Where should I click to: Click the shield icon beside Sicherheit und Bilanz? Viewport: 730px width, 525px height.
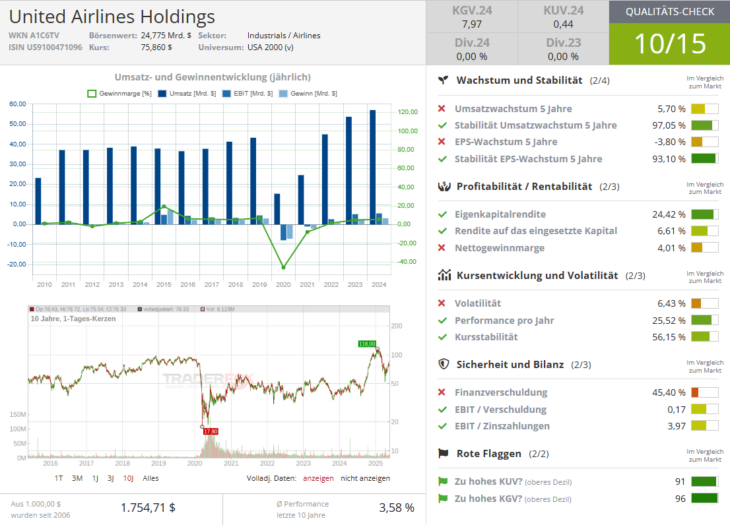tap(443, 365)
